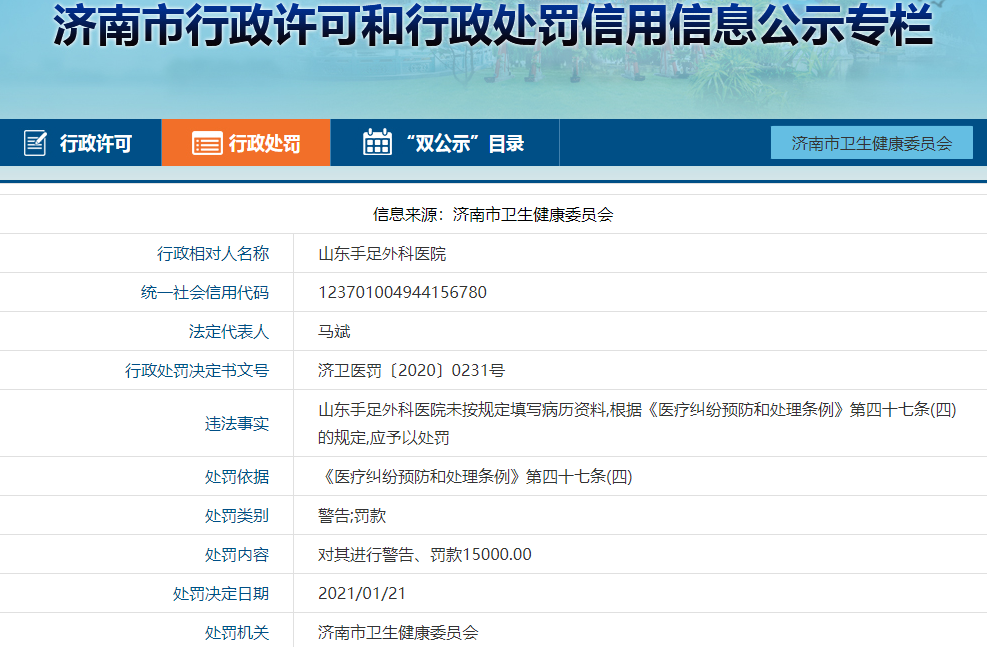Click the banner title 济南市行政许可和行政处罚信用信息公示专栏
987x647 pixels.
(x=493, y=25)
